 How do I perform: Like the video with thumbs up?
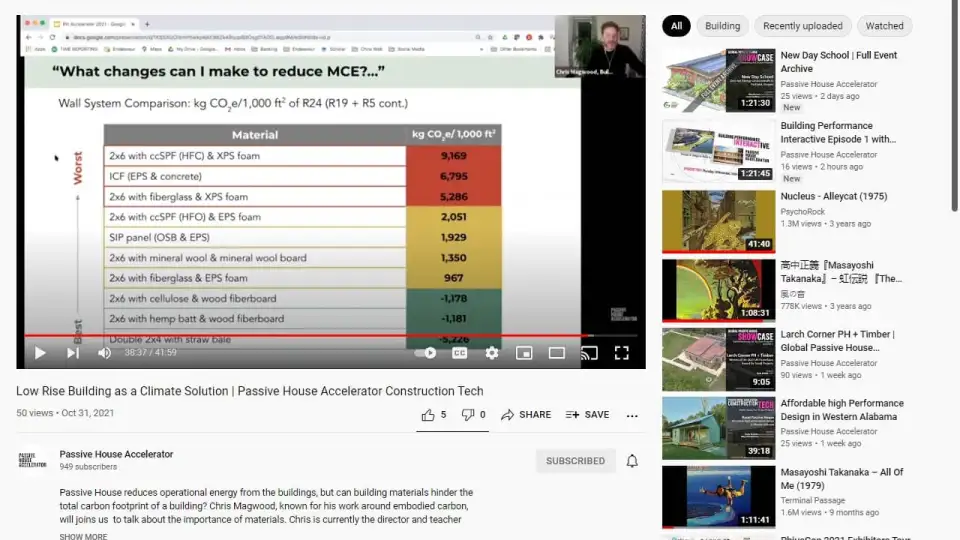click(x=433, y=415)
